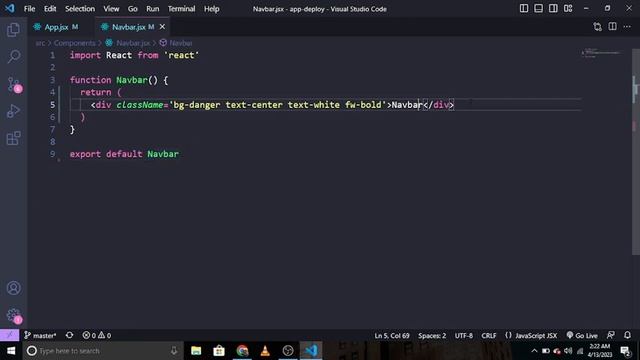Open the View menu
The image size is (640, 360).
coord(111,9)
